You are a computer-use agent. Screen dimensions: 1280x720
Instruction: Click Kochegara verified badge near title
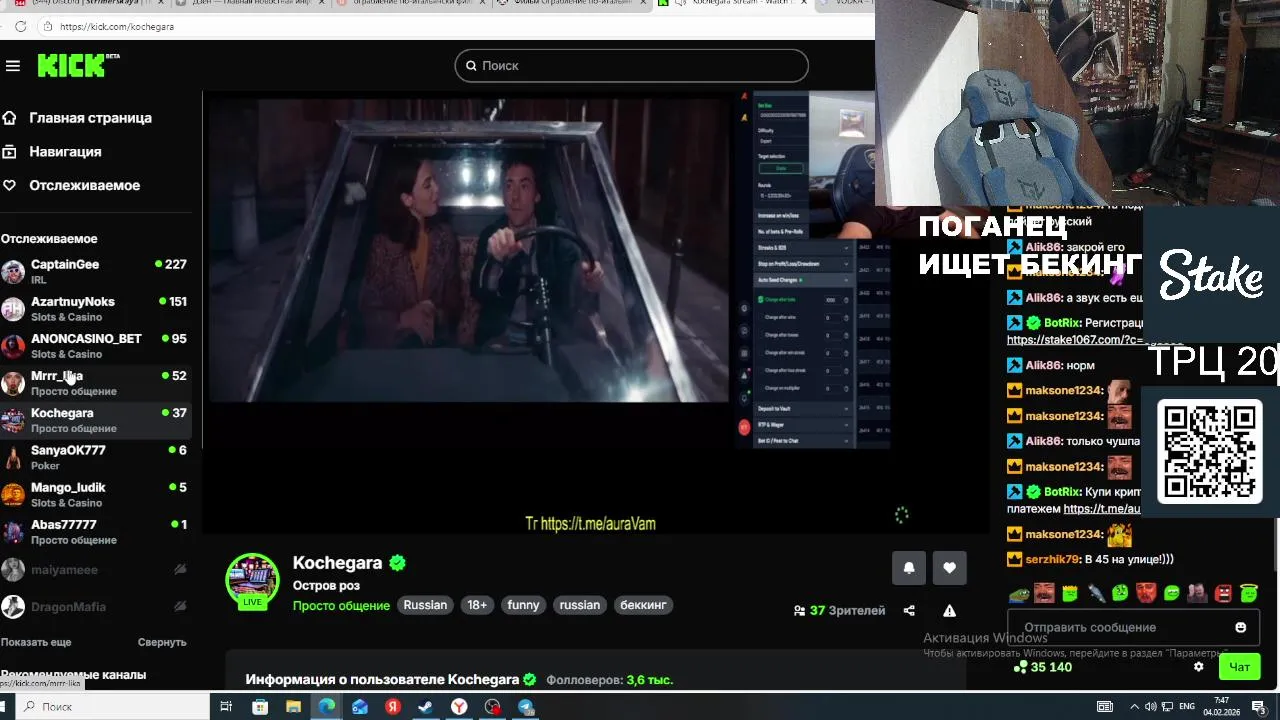(x=398, y=563)
